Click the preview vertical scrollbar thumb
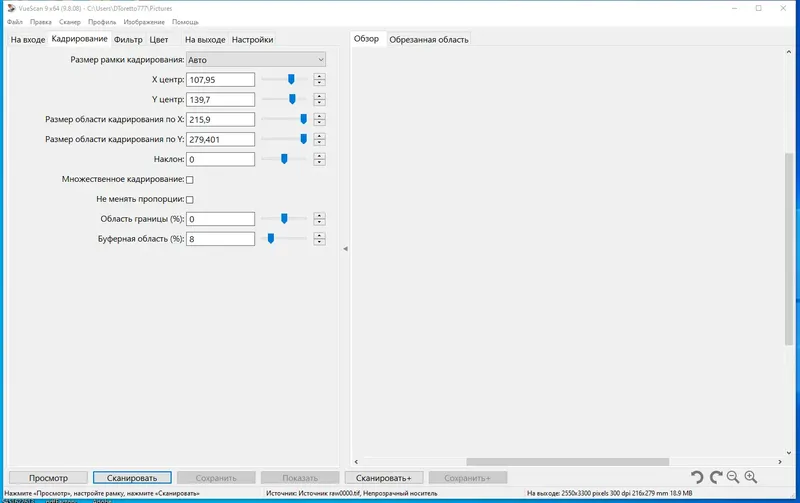 click(x=789, y=249)
